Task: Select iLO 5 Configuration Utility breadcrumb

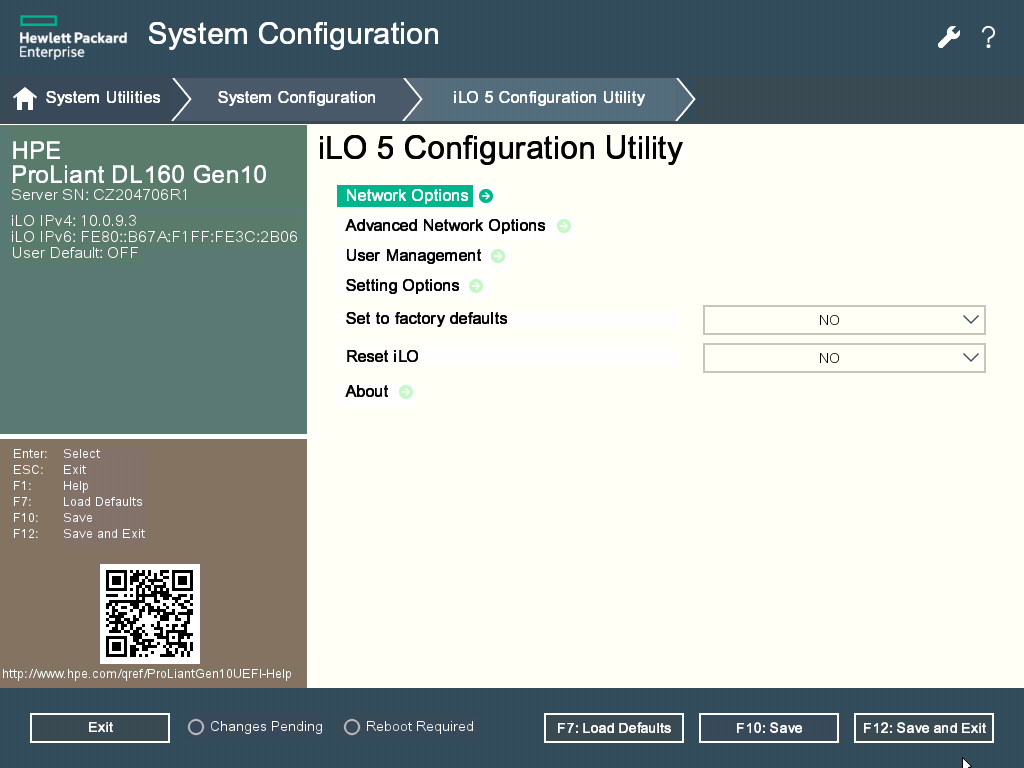Action: [x=549, y=97]
